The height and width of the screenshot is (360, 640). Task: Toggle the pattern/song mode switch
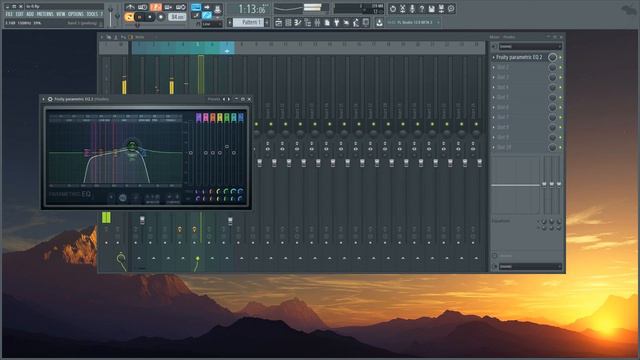point(129,17)
